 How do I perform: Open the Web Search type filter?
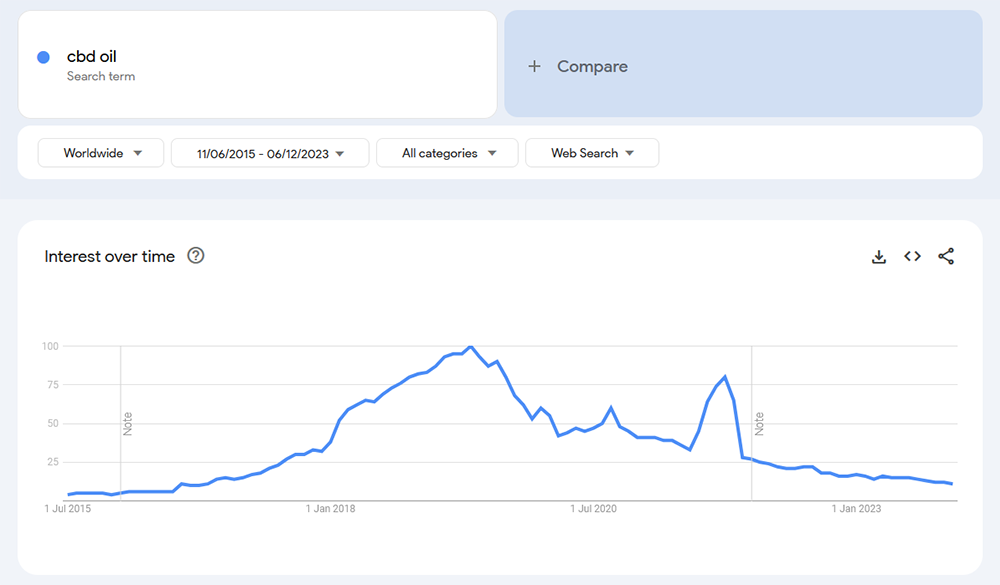pos(592,152)
